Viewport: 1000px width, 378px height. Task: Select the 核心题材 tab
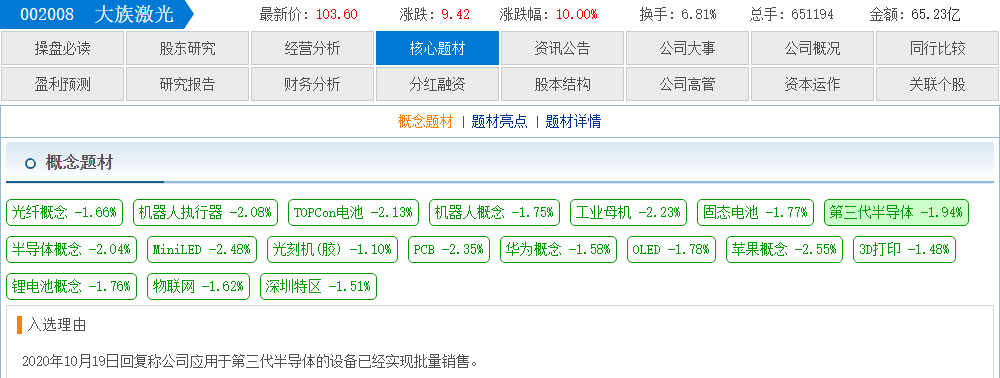[438, 48]
